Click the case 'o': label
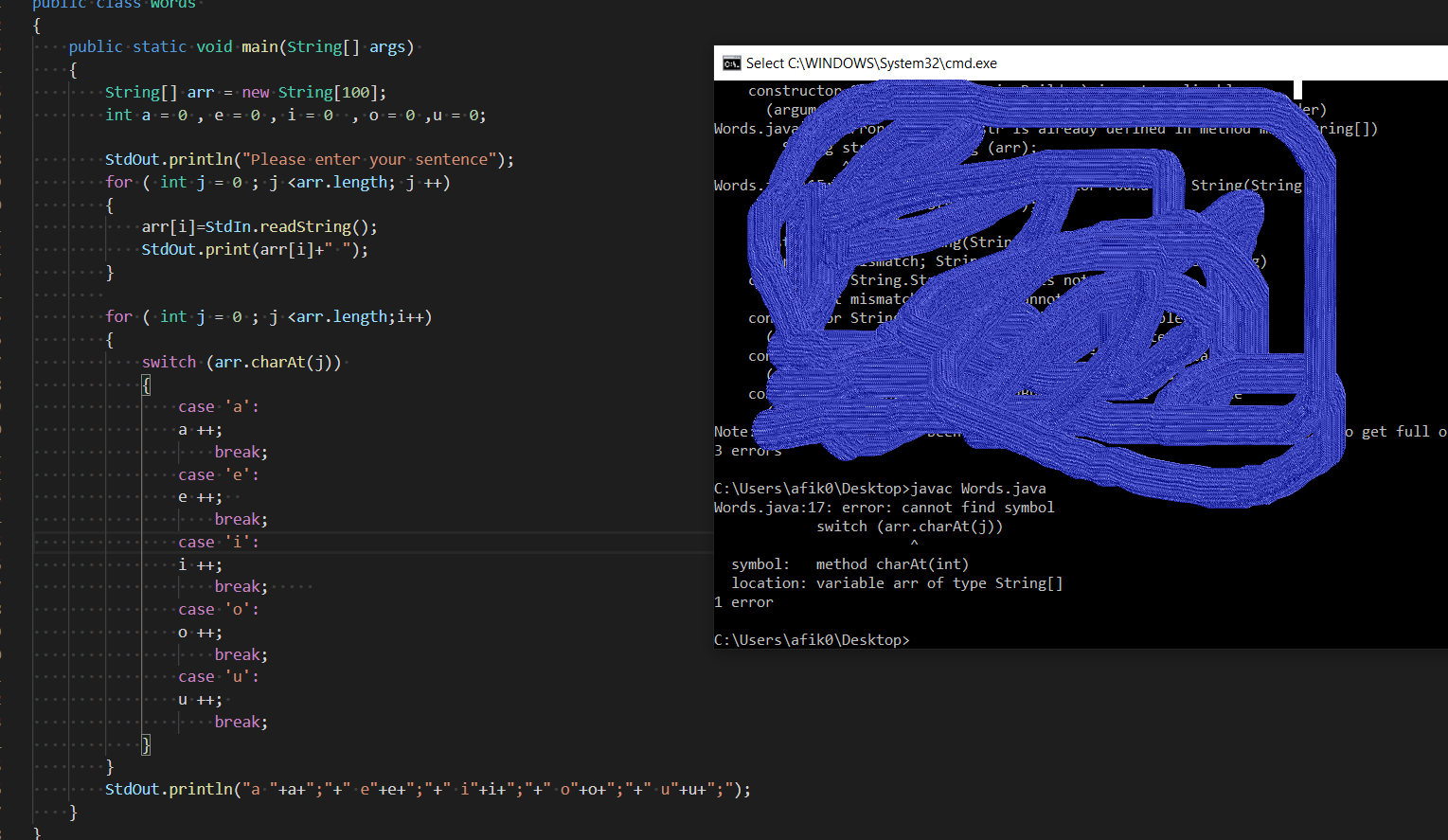Viewport: 1448px width, 840px height. pyautogui.click(x=219, y=609)
